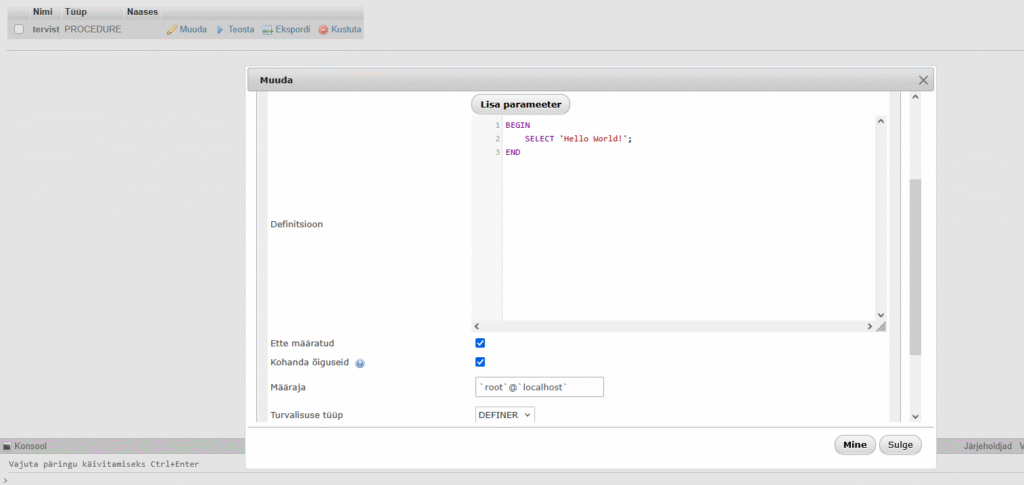
Task: Click the Mine button to submit
Action: pyautogui.click(x=854, y=446)
